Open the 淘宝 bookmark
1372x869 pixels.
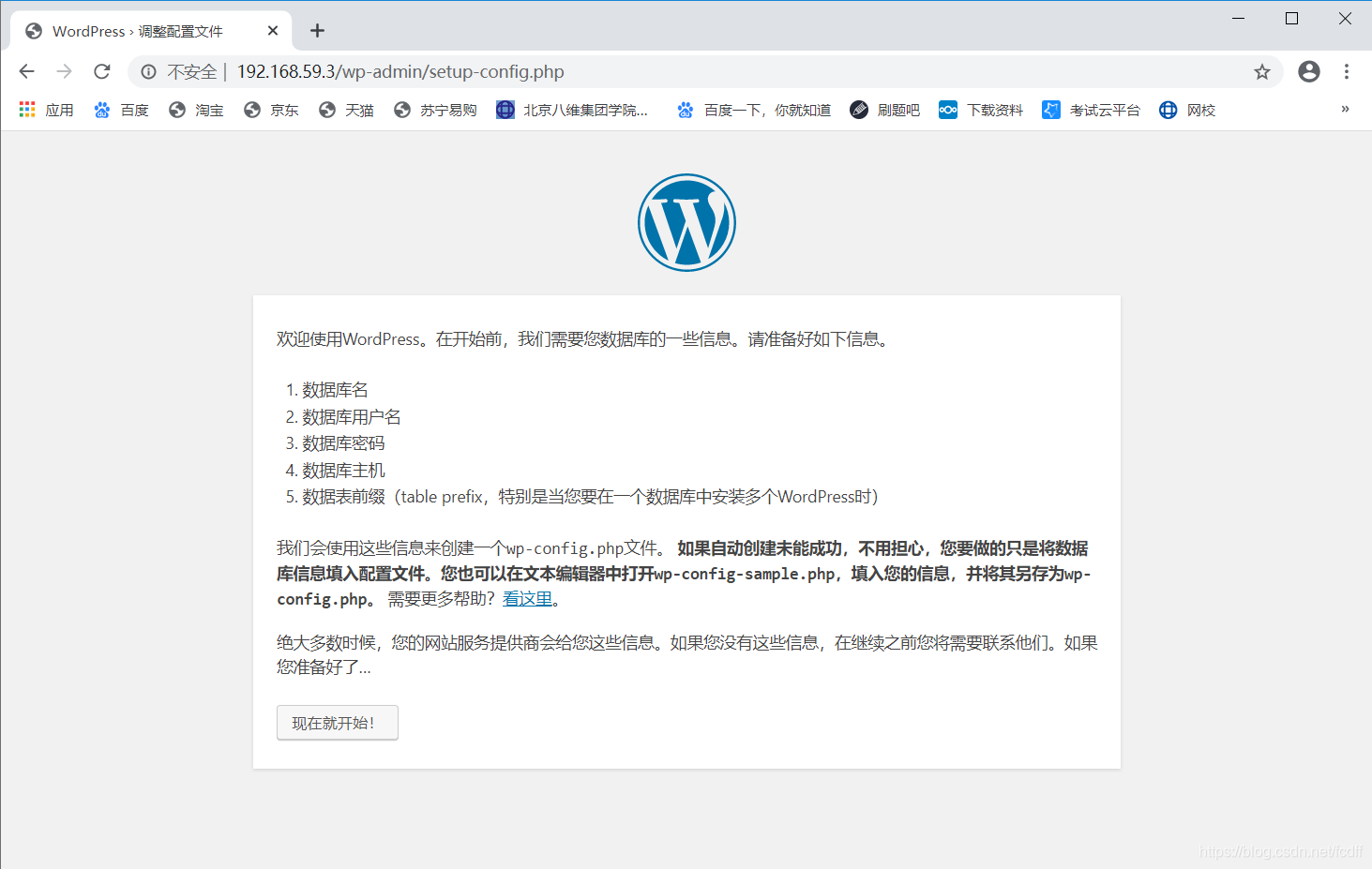click(196, 110)
